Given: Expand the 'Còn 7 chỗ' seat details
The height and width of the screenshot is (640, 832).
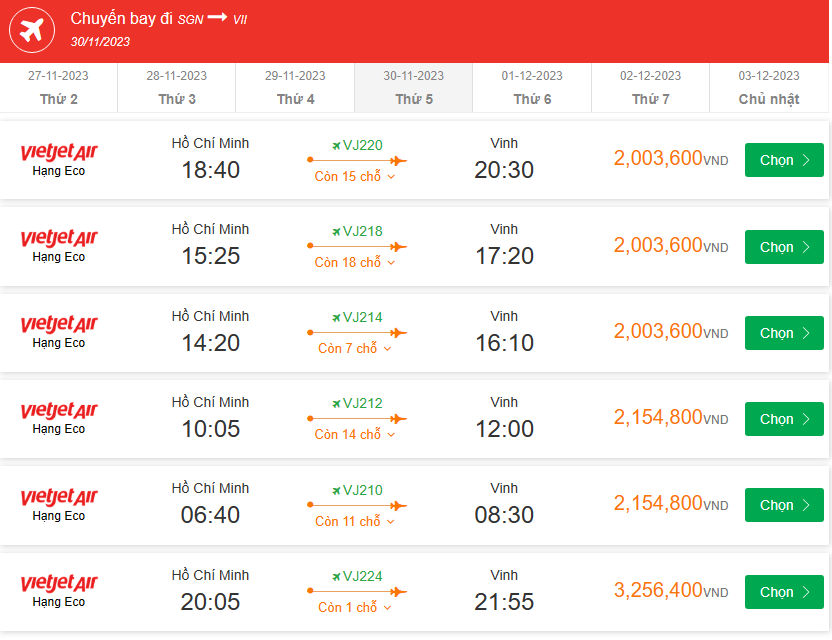Looking at the screenshot, I should pos(356,349).
